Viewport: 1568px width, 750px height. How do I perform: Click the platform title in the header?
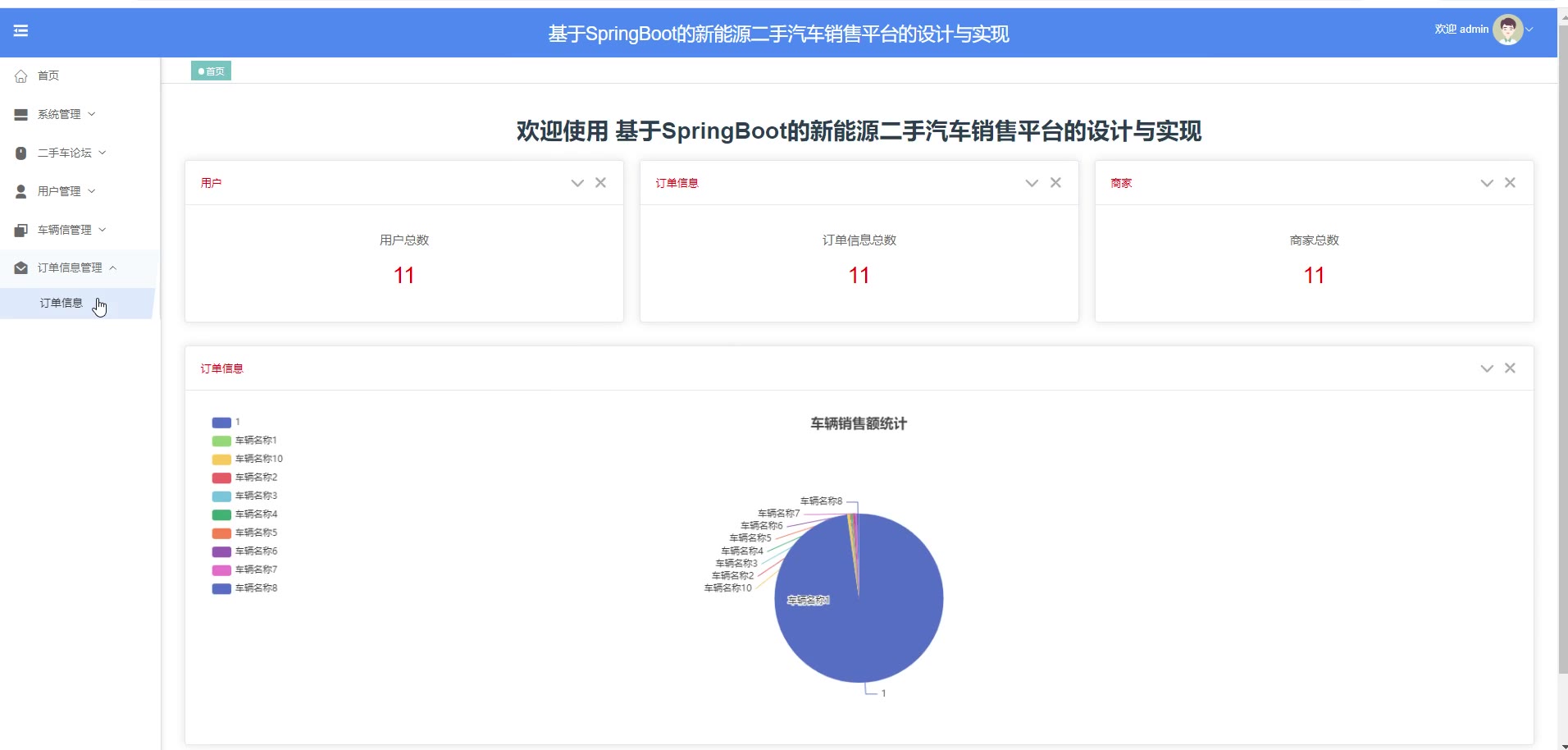(778, 34)
